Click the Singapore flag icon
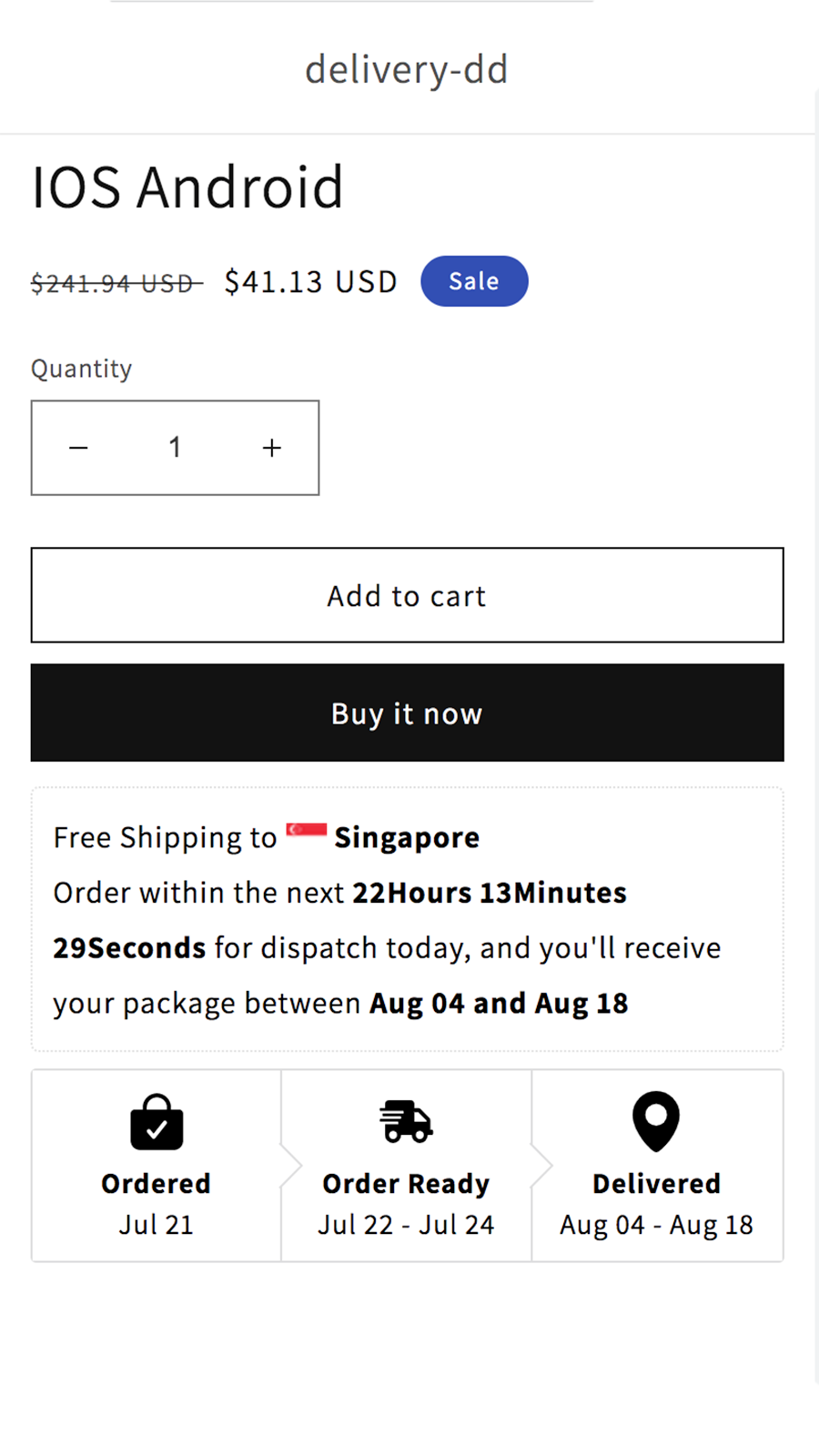This screenshot has height=1456, width=819. (306, 832)
